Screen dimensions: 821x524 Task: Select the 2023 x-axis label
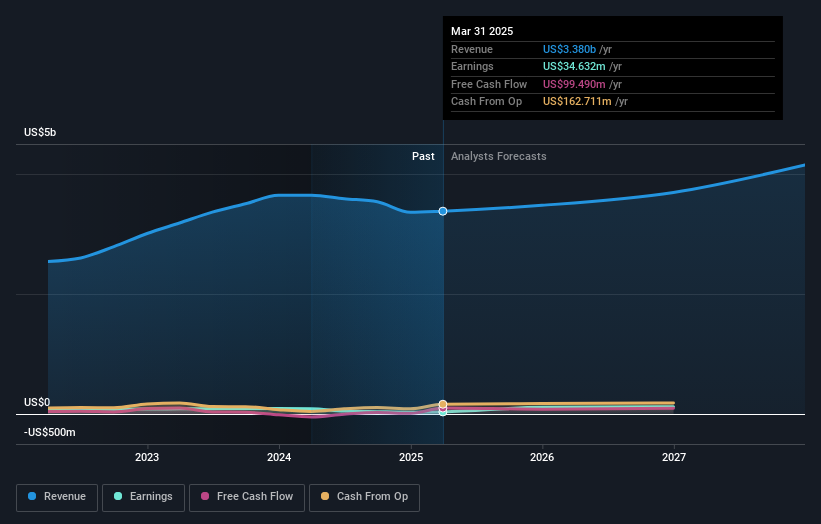(x=147, y=457)
